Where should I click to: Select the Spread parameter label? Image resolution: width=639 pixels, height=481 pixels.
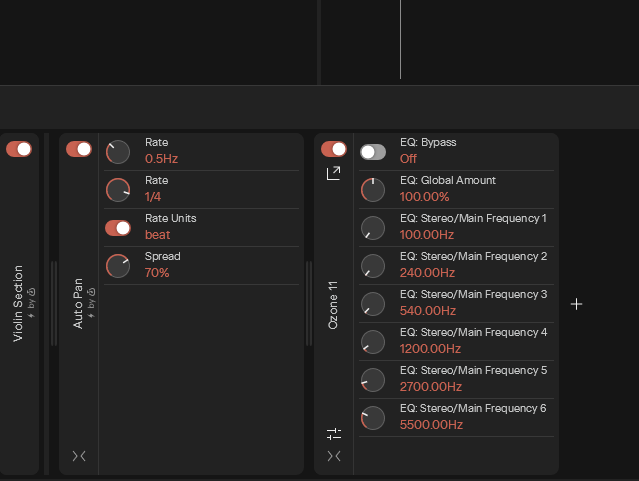163,256
